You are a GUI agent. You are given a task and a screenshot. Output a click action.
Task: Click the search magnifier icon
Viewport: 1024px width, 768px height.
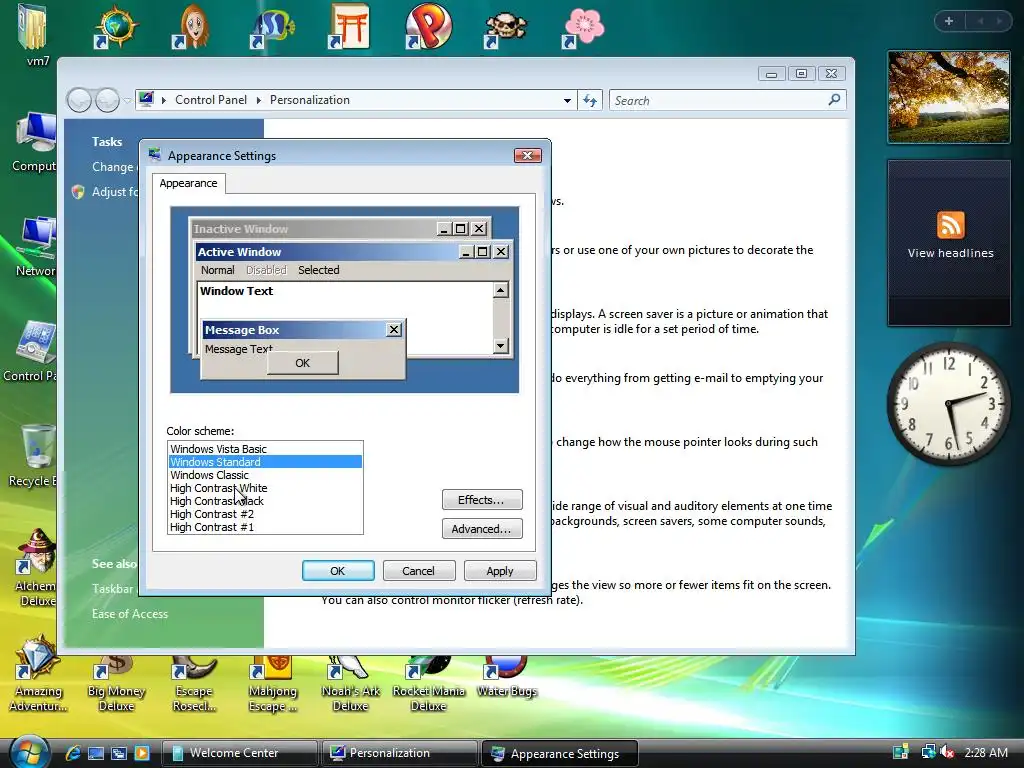(834, 100)
